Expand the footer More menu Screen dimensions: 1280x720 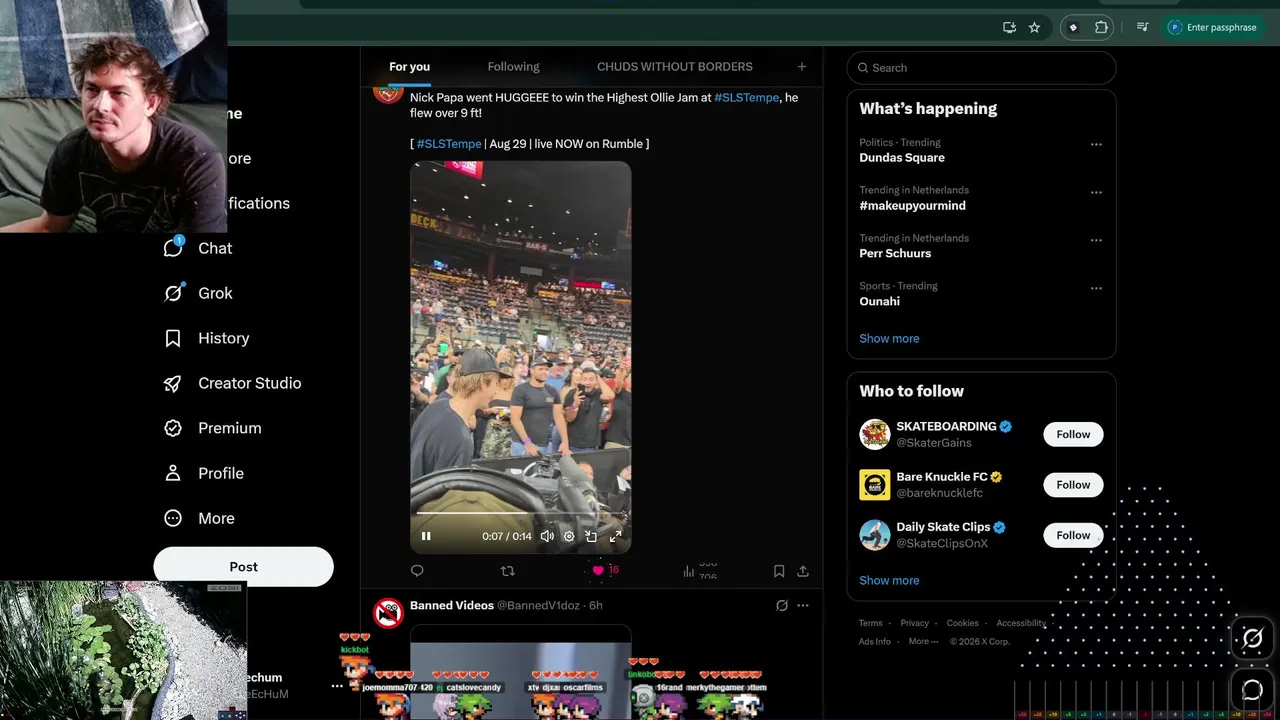coord(923,641)
